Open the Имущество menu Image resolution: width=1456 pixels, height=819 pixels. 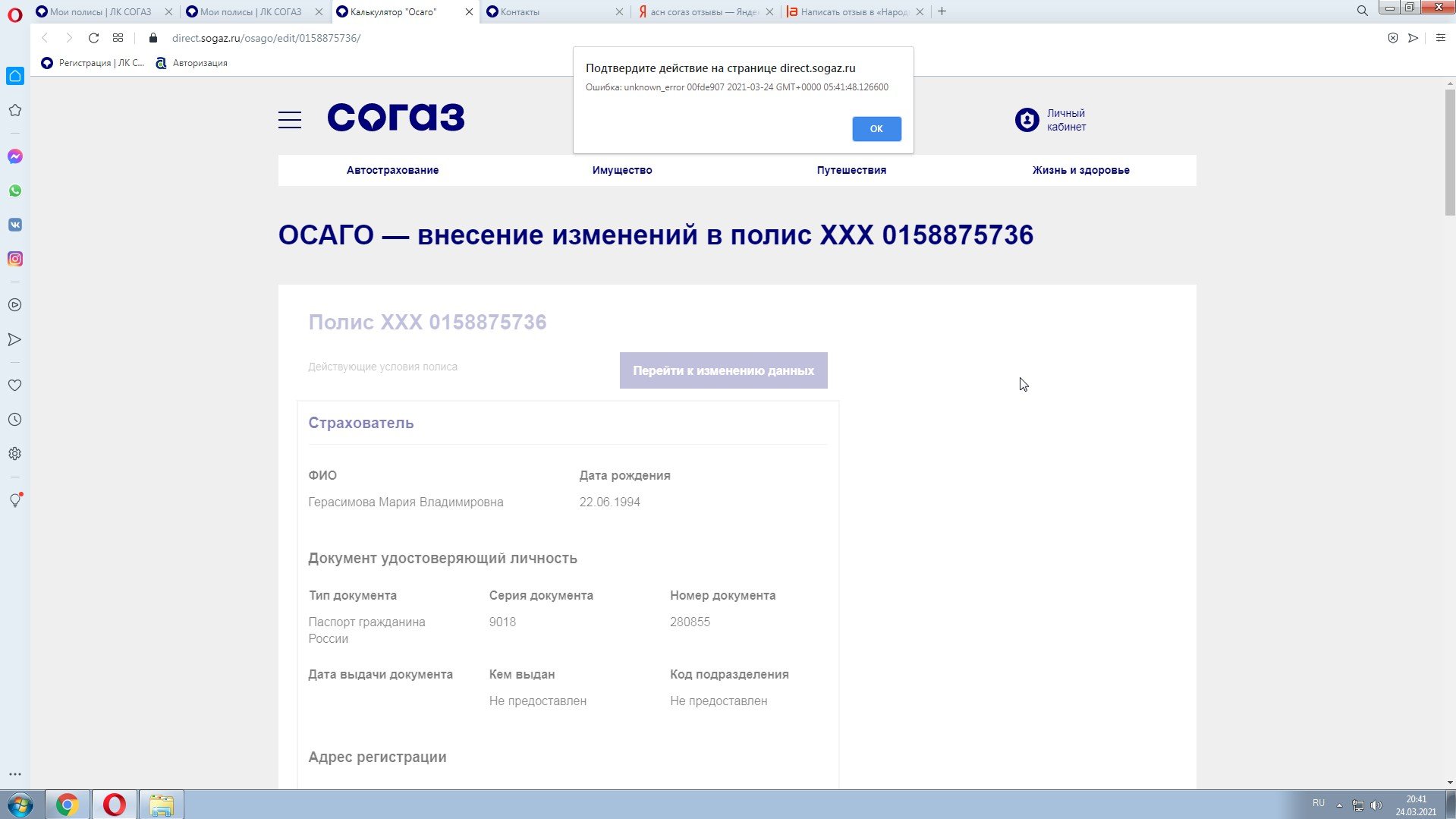tap(622, 170)
